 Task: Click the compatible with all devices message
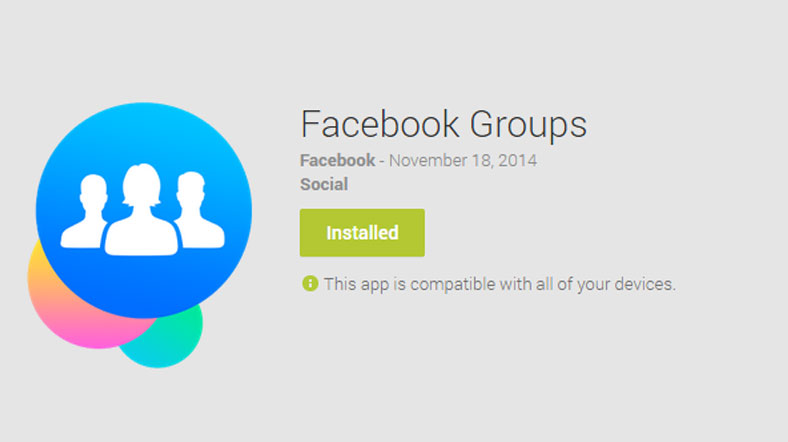[500, 284]
